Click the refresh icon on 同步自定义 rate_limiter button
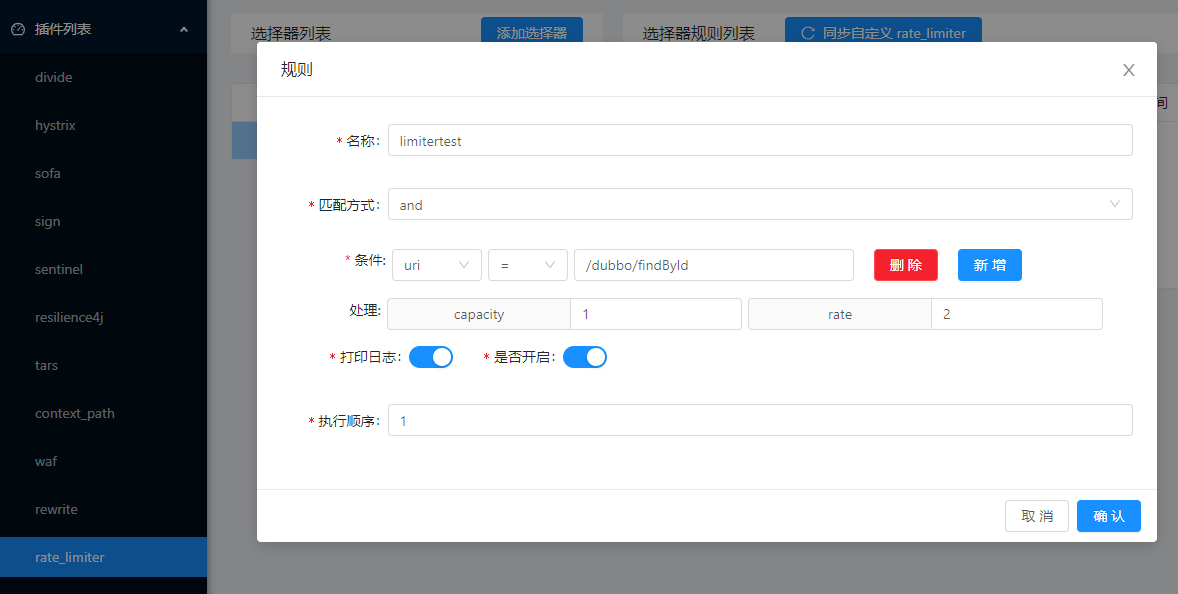Image resolution: width=1178 pixels, height=594 pixels. pos(806,32)
